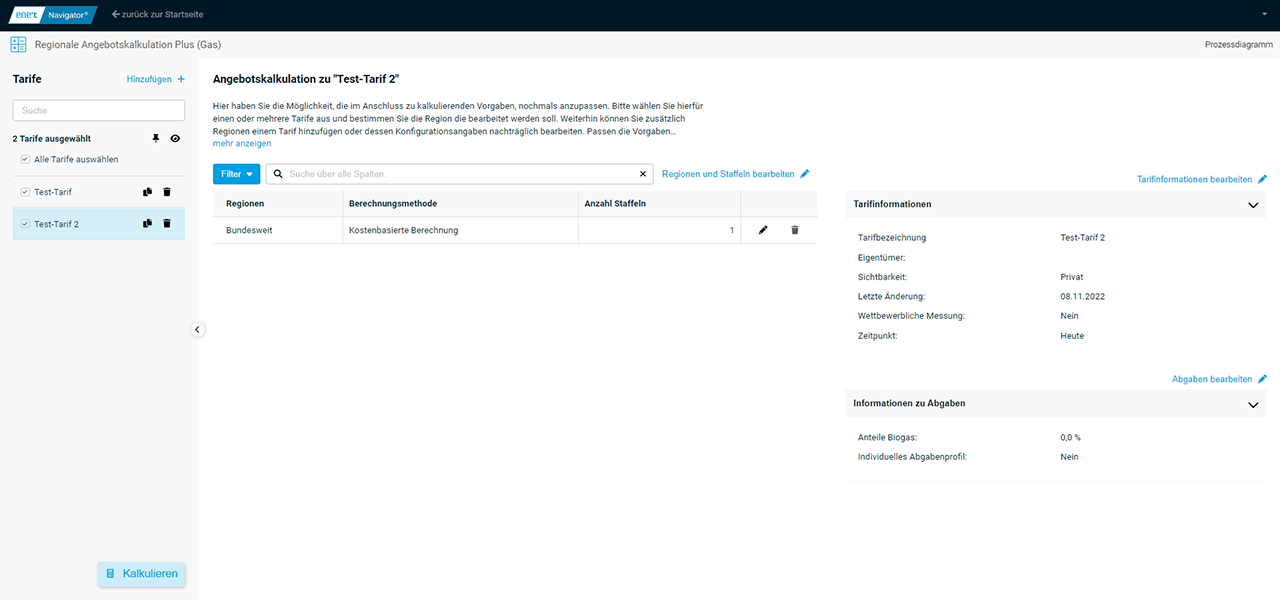This screenshot has width=1280, height=600.
Task: Toggle the Test-Tarif 2 checkbox
Action: coord(25,224)
